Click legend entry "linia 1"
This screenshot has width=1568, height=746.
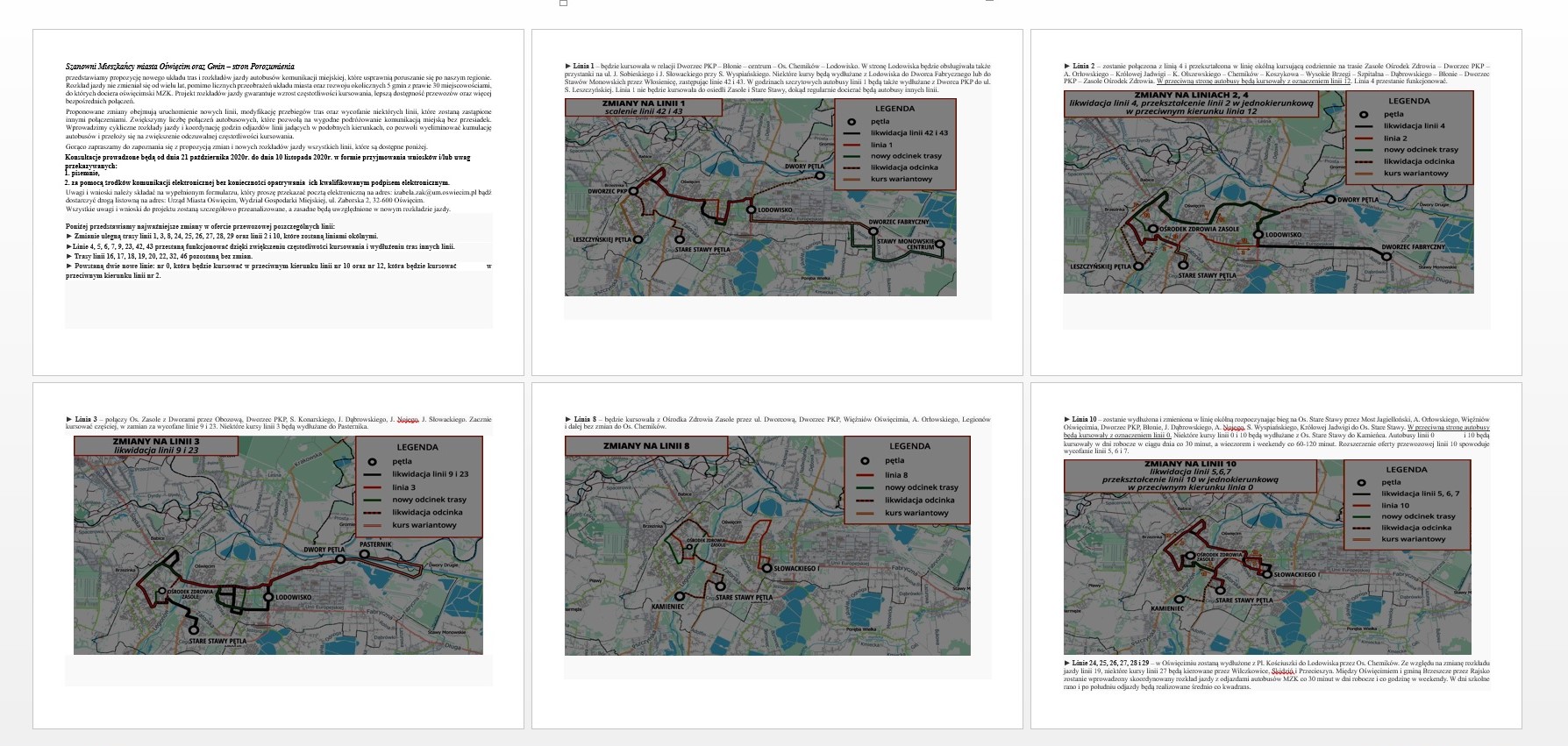pos(881,145)
